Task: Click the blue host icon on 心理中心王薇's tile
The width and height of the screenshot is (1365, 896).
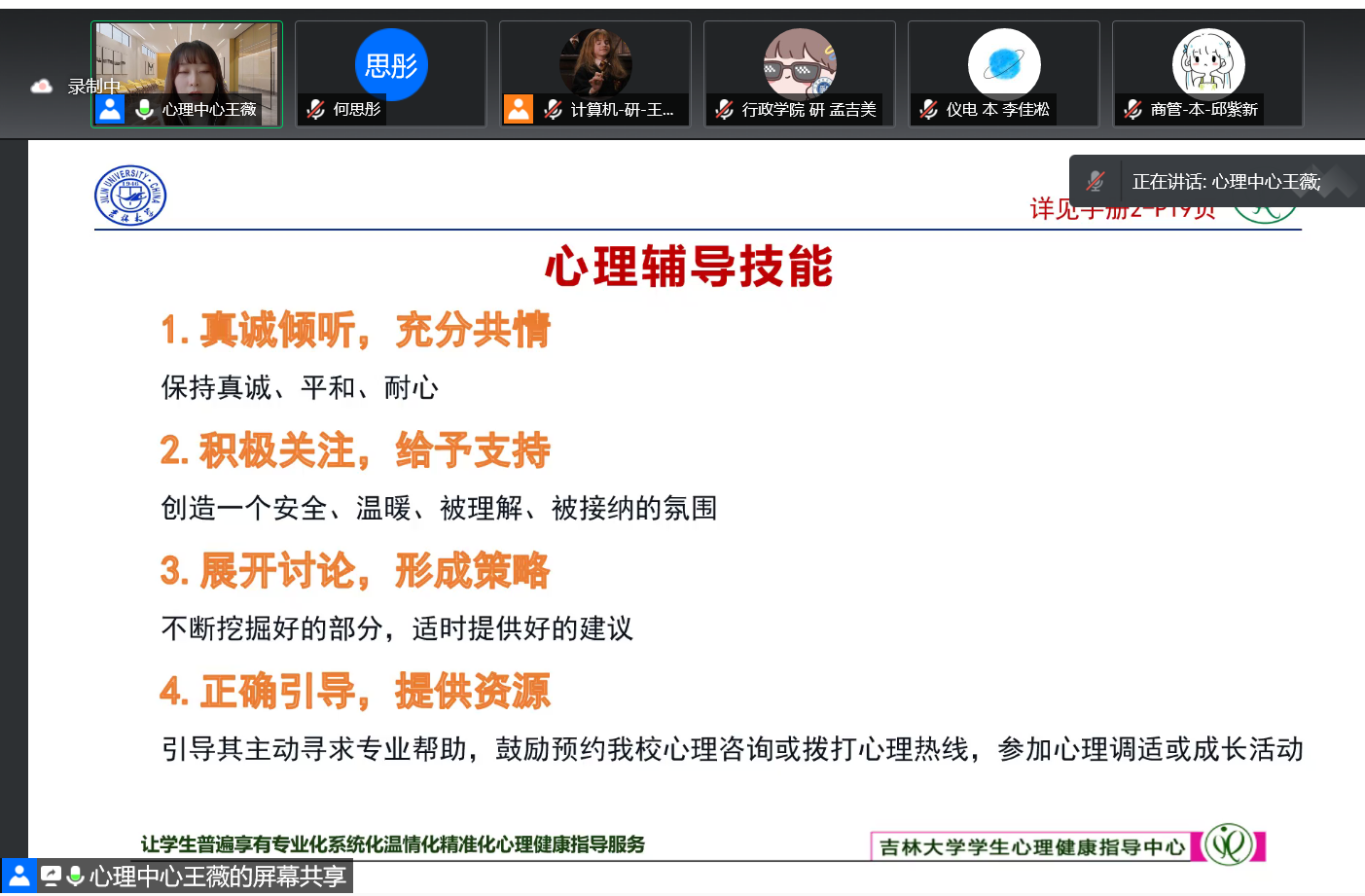Action: point(110,110)
